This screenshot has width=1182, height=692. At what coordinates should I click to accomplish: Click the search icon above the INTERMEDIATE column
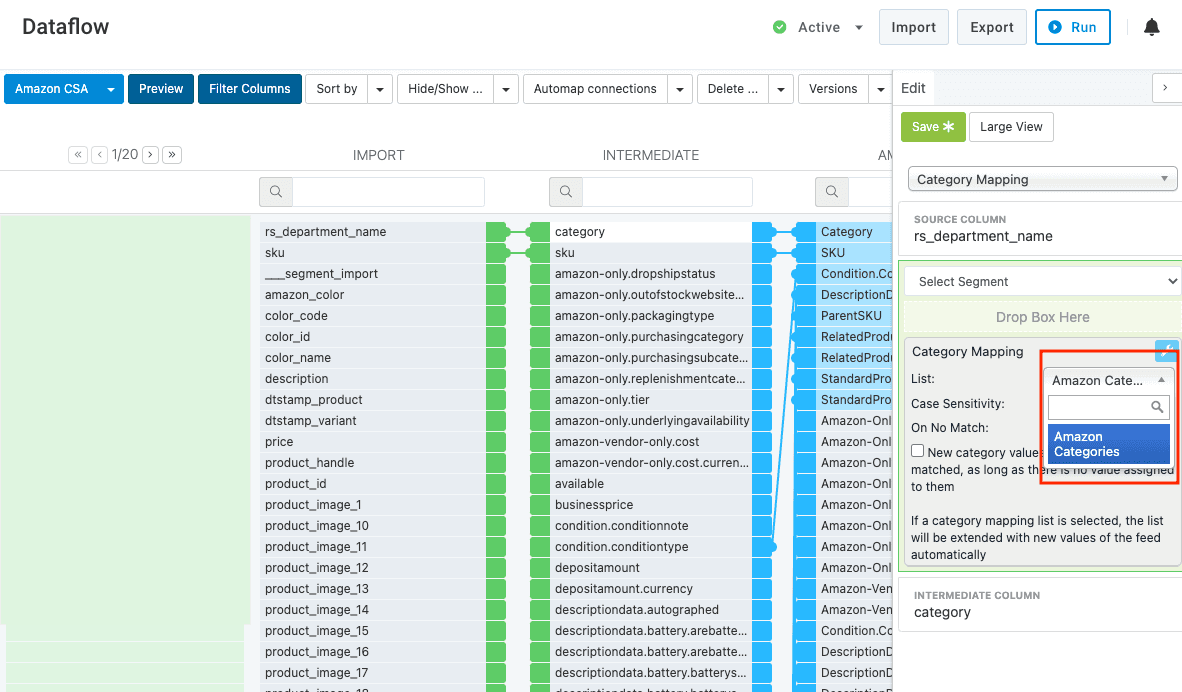[x=566, y=192]
